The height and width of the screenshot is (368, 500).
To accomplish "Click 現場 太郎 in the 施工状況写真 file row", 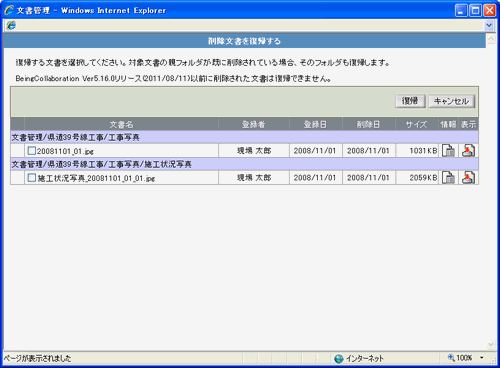I will tap(254, 178).
